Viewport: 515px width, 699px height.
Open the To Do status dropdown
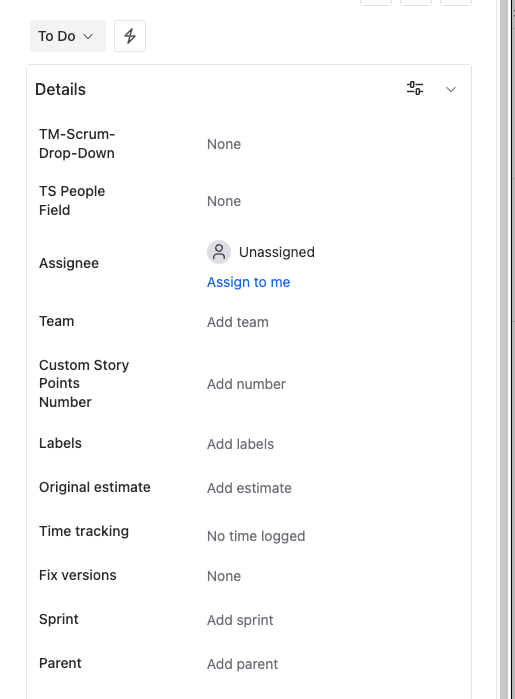pos(68,36)
